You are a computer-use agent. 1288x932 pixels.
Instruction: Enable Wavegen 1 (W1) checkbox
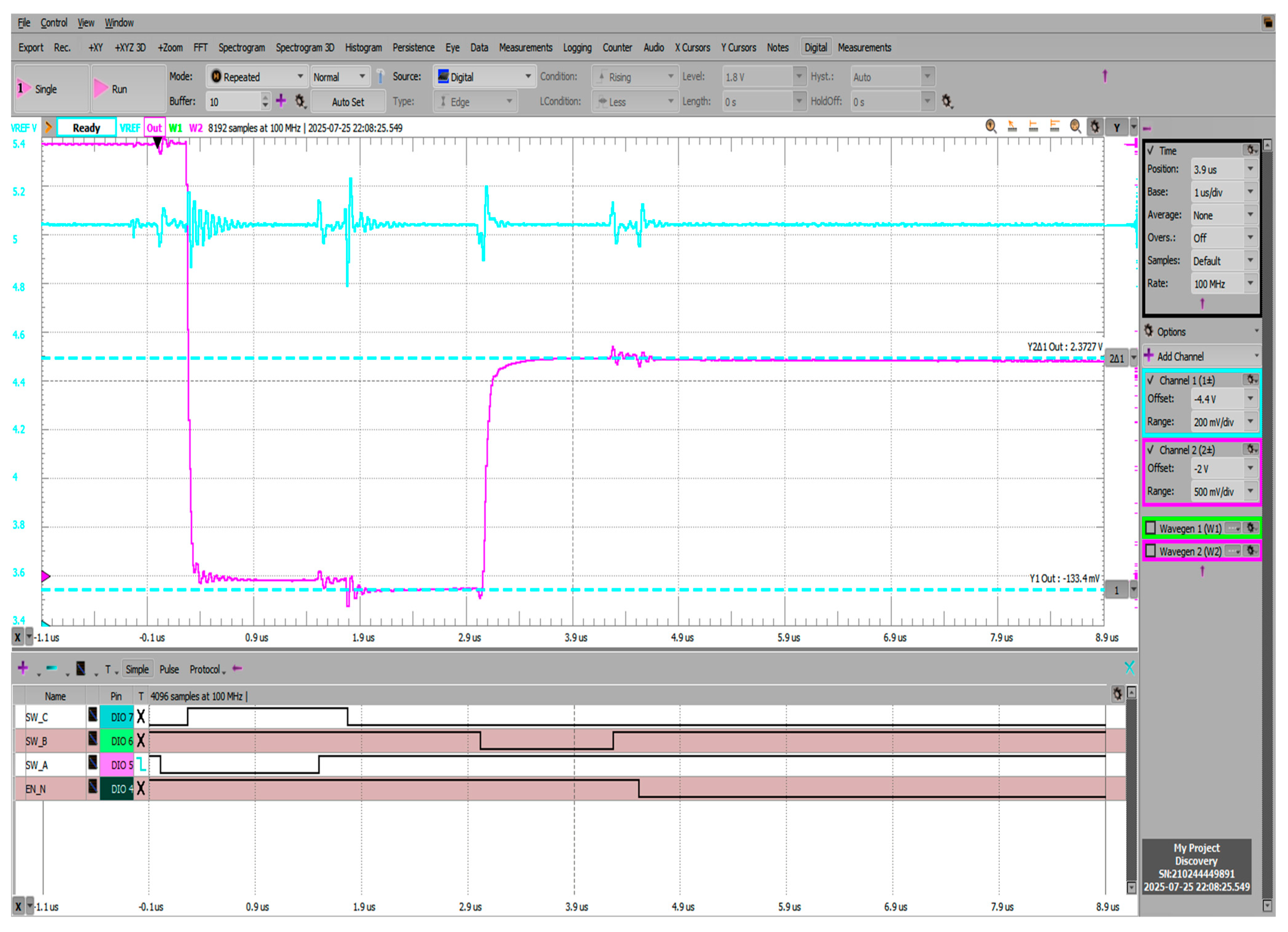click(1151, 528)
